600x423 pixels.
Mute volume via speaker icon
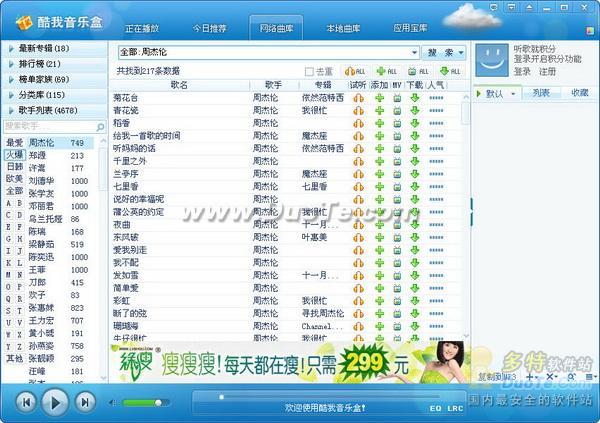coord(112,402)
